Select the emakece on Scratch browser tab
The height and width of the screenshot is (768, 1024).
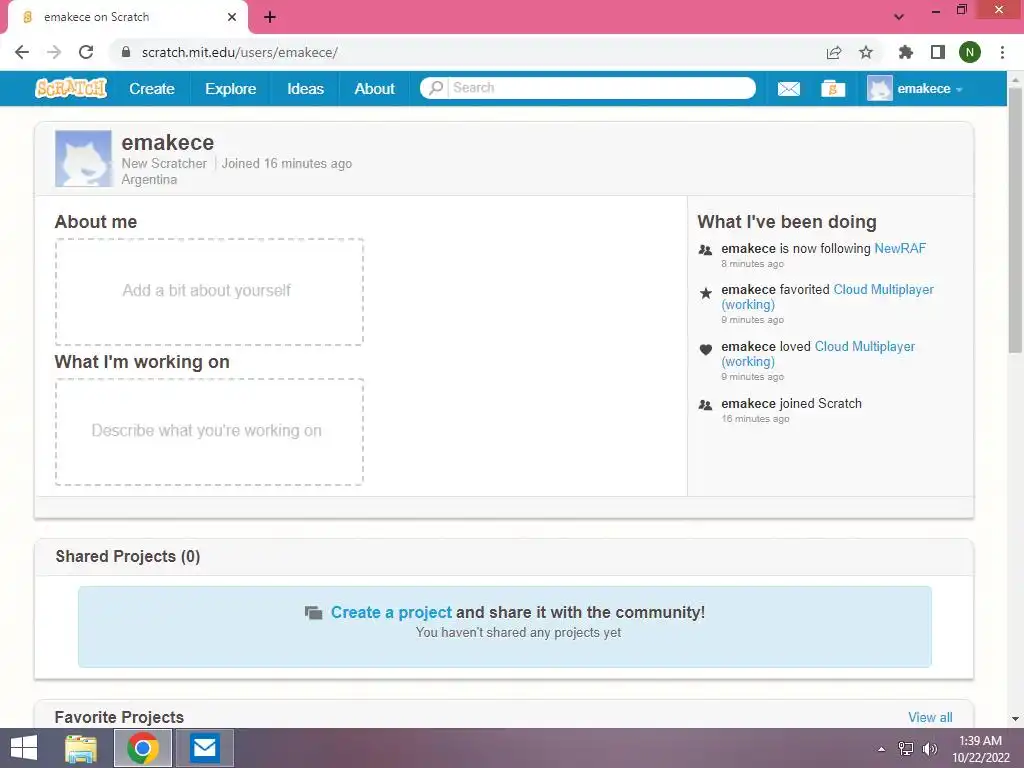click(127, 17)
